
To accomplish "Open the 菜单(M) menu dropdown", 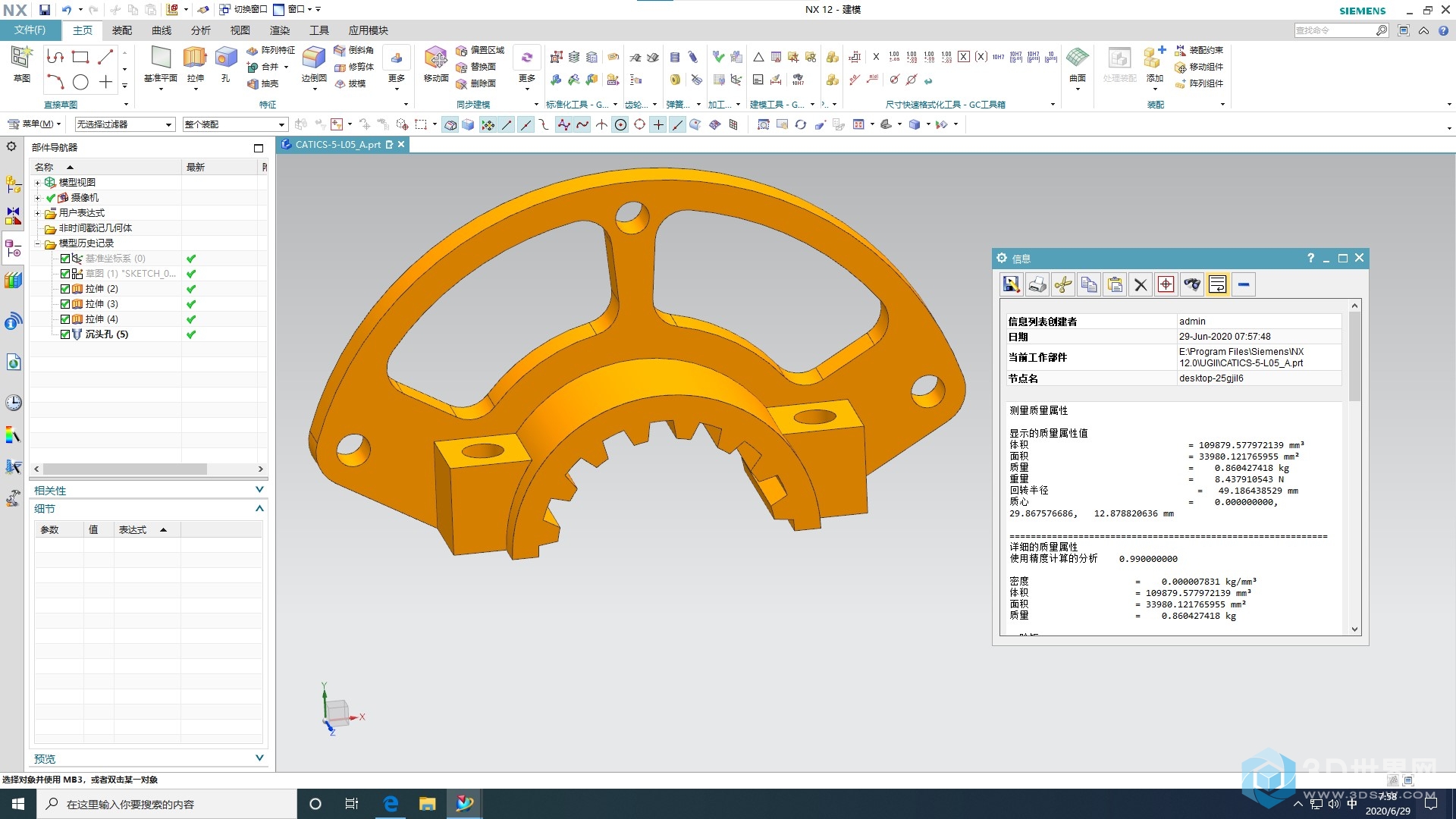I will click(34, 124).
